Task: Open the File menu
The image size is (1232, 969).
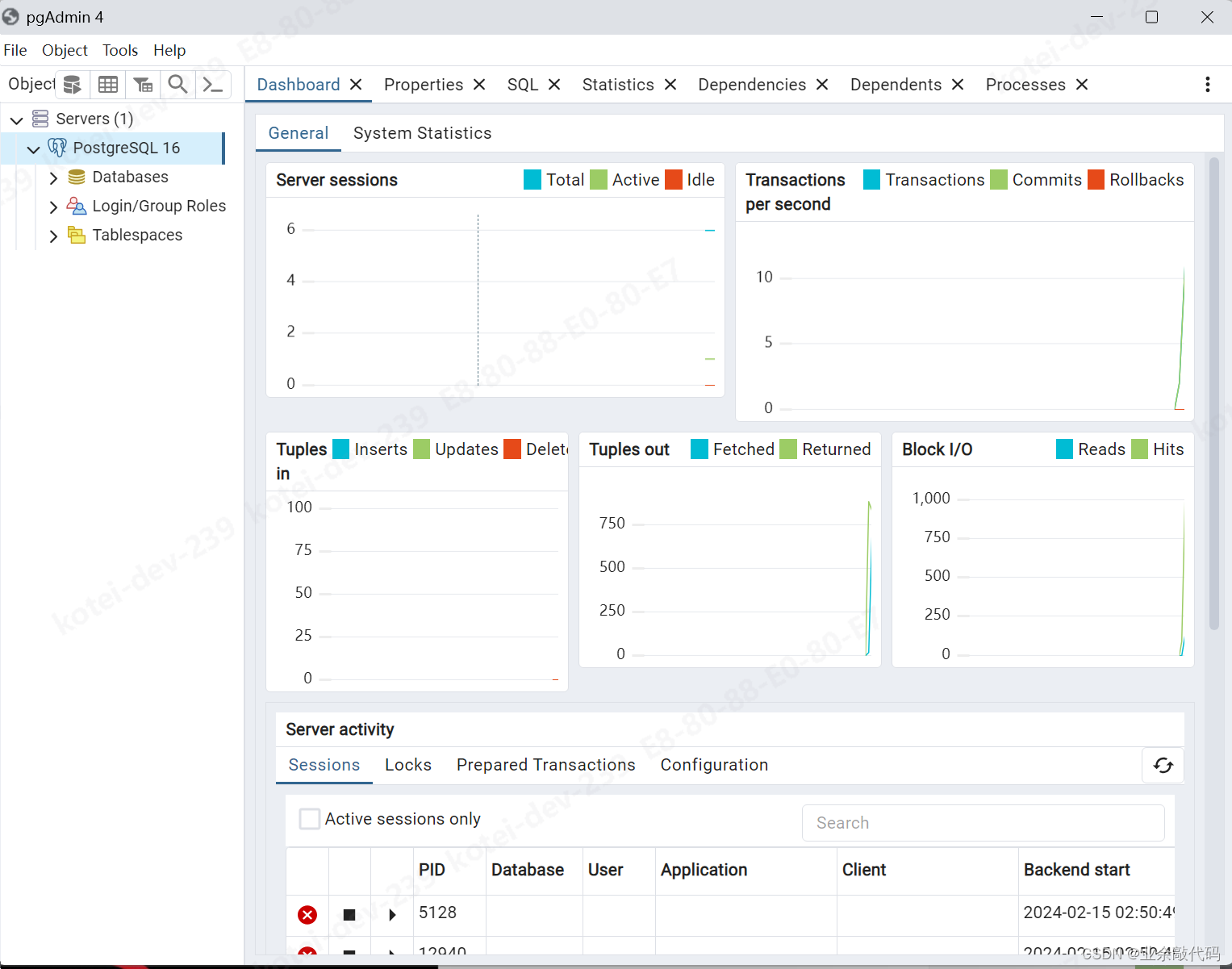Action: tap(15, 50)
